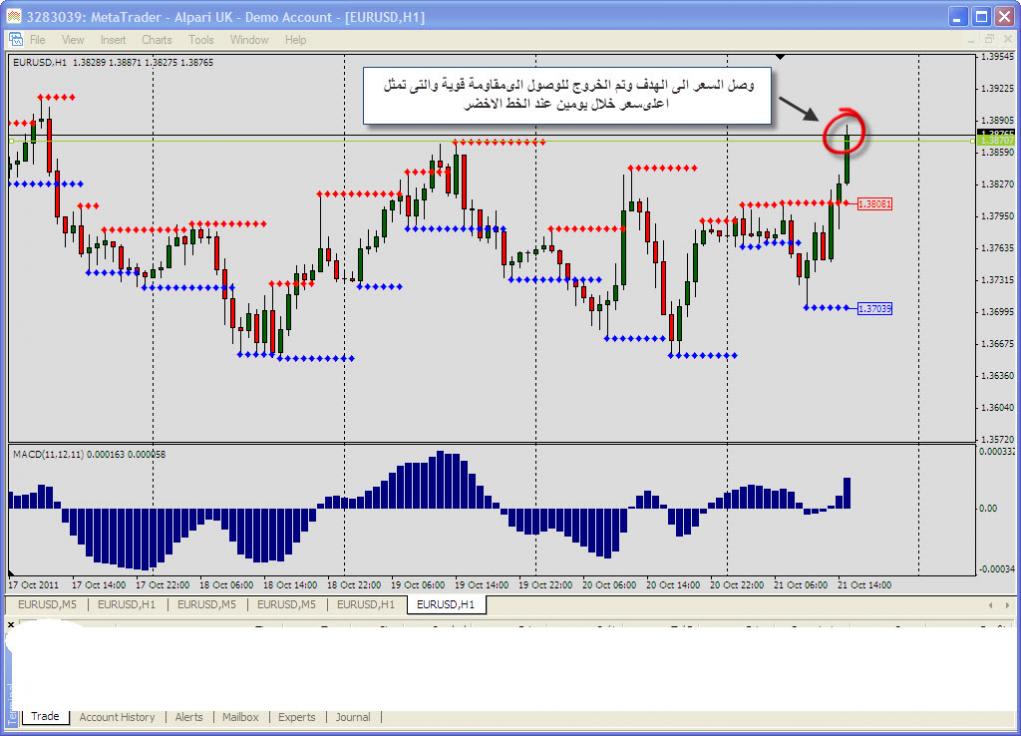Select the active EURUSD,H1 chart tab
This screenshot has width=1021, height=736.
[x=445, y=604]
